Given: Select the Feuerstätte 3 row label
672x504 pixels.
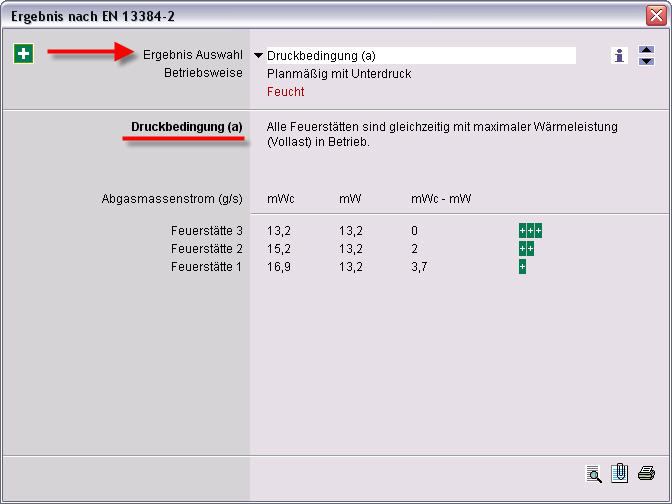Looking at the screenshot, I should [207, 231].
